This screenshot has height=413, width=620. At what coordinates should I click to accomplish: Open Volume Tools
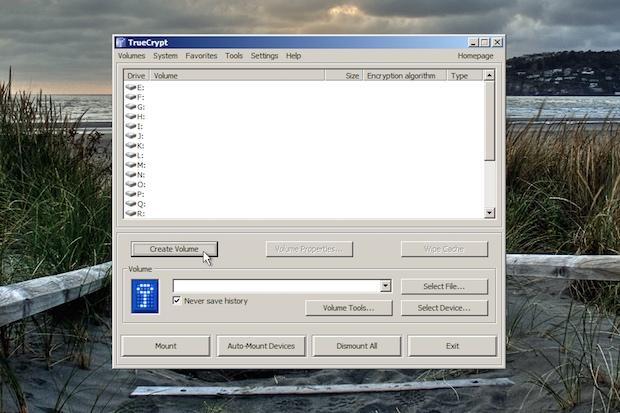[349, 308]
